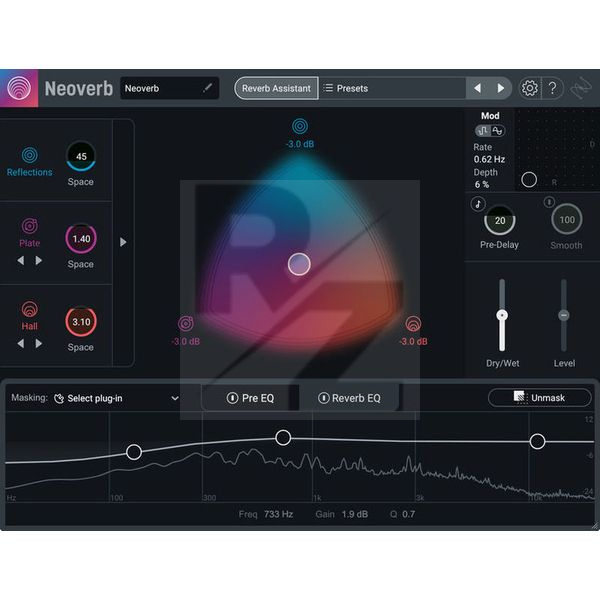The width and height of the screenshot is (600, 600).
Task: Click the Neoverb logo icon
Action: [x=19, y=88]
